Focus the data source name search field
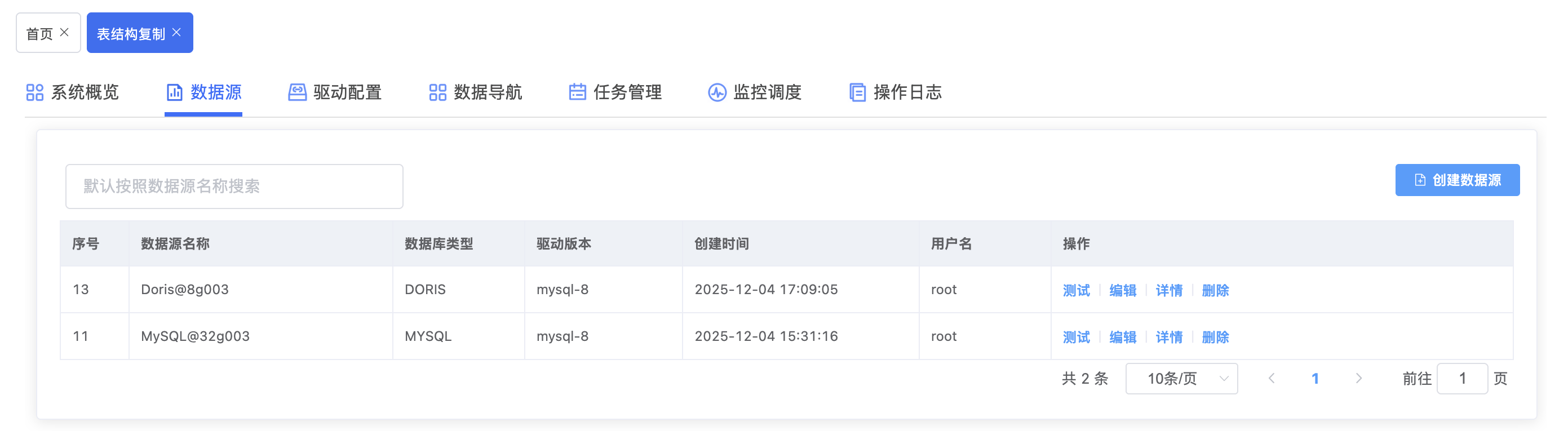The height and width of the screenshot is (444, 1568). 234,186
